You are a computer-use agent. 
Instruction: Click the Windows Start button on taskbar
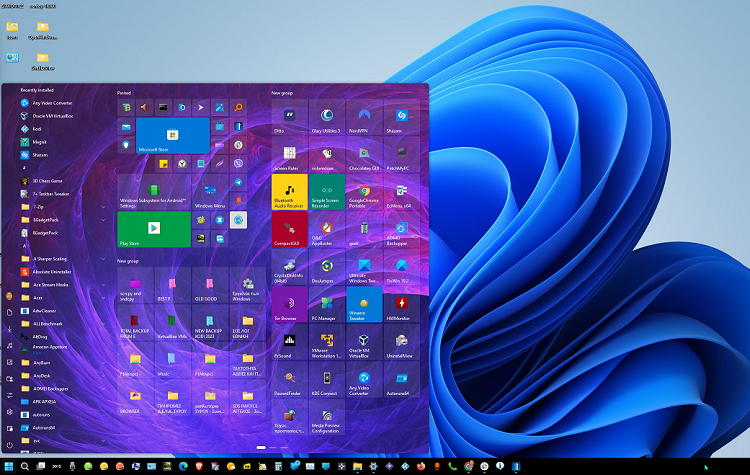tap(9, 466)
